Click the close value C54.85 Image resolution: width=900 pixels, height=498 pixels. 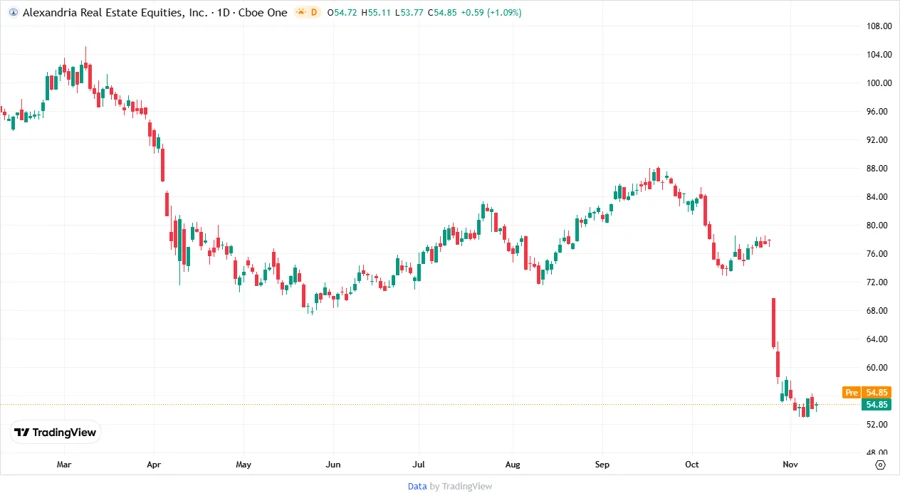coord(442,12)
